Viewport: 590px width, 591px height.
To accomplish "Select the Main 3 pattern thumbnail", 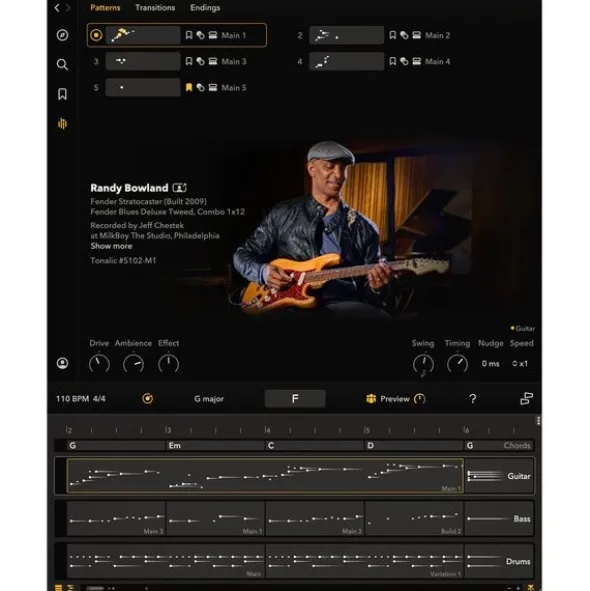I will [143, 61].
